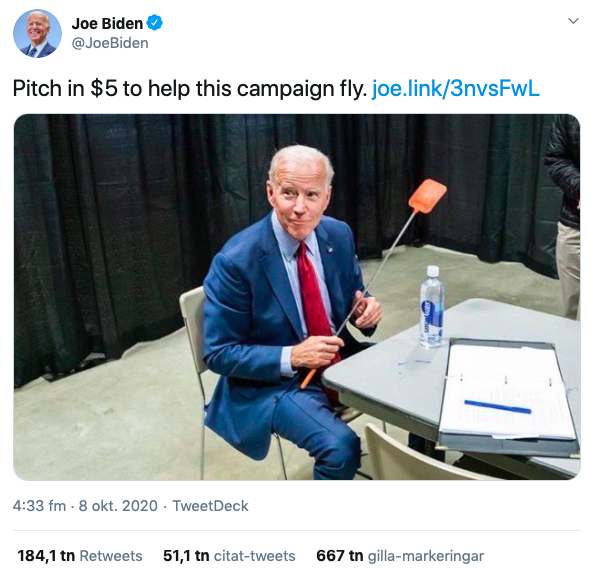Click the orange fly swatter head in photo

428,196
